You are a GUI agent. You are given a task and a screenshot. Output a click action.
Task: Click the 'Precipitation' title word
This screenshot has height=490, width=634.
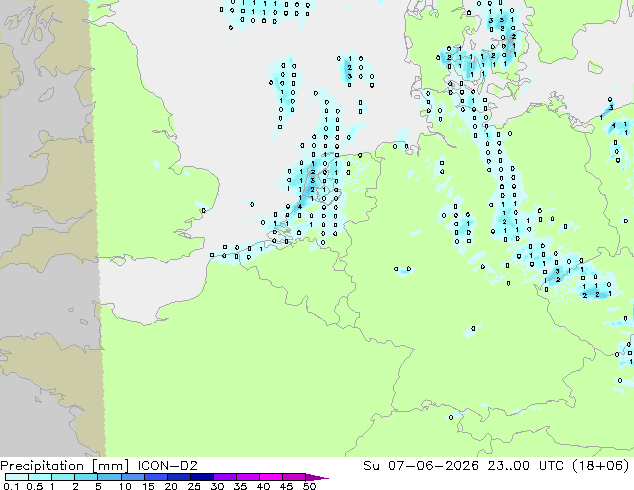pos(42,466)
